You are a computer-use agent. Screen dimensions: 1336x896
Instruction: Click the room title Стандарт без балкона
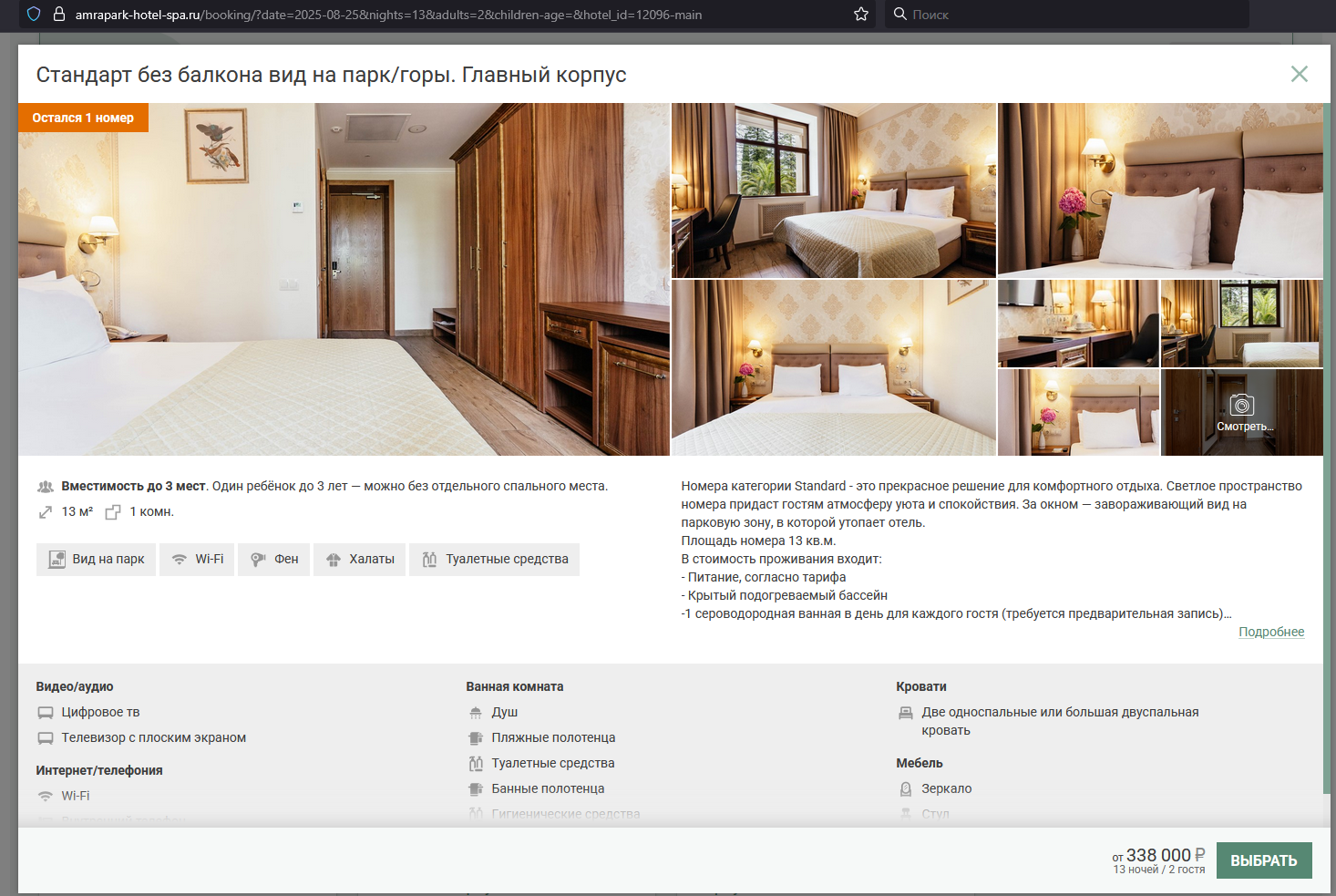pyautogui.click(x=332, y=75)
